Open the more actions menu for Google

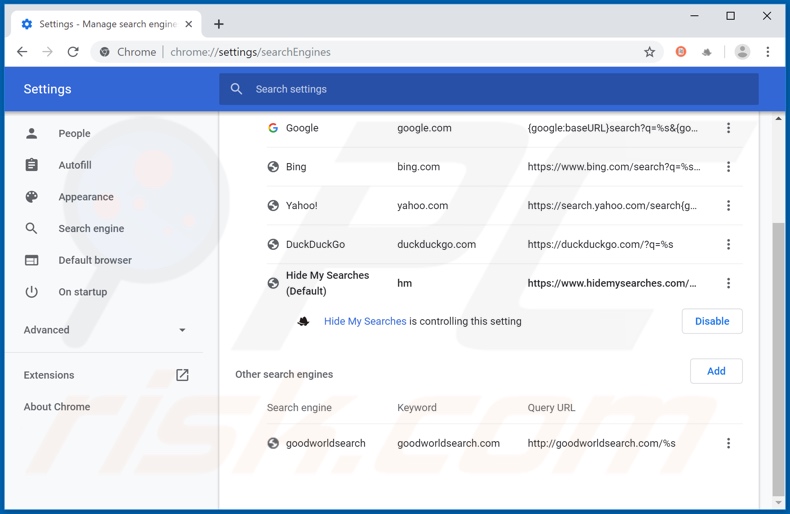(x=728, y=128)
